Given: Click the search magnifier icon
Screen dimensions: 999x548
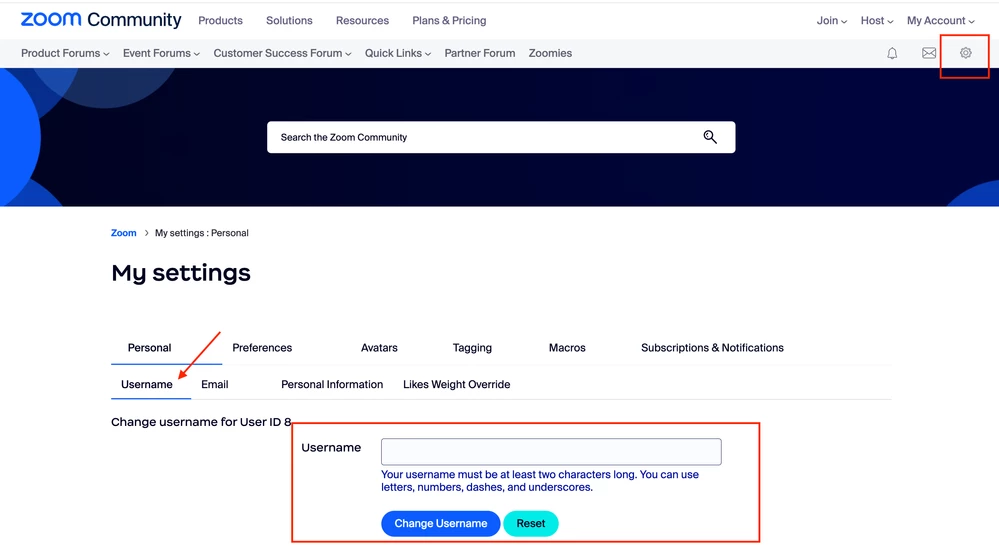Looking at the screenshot, I should pyautogui.click(x=710, y=137).
